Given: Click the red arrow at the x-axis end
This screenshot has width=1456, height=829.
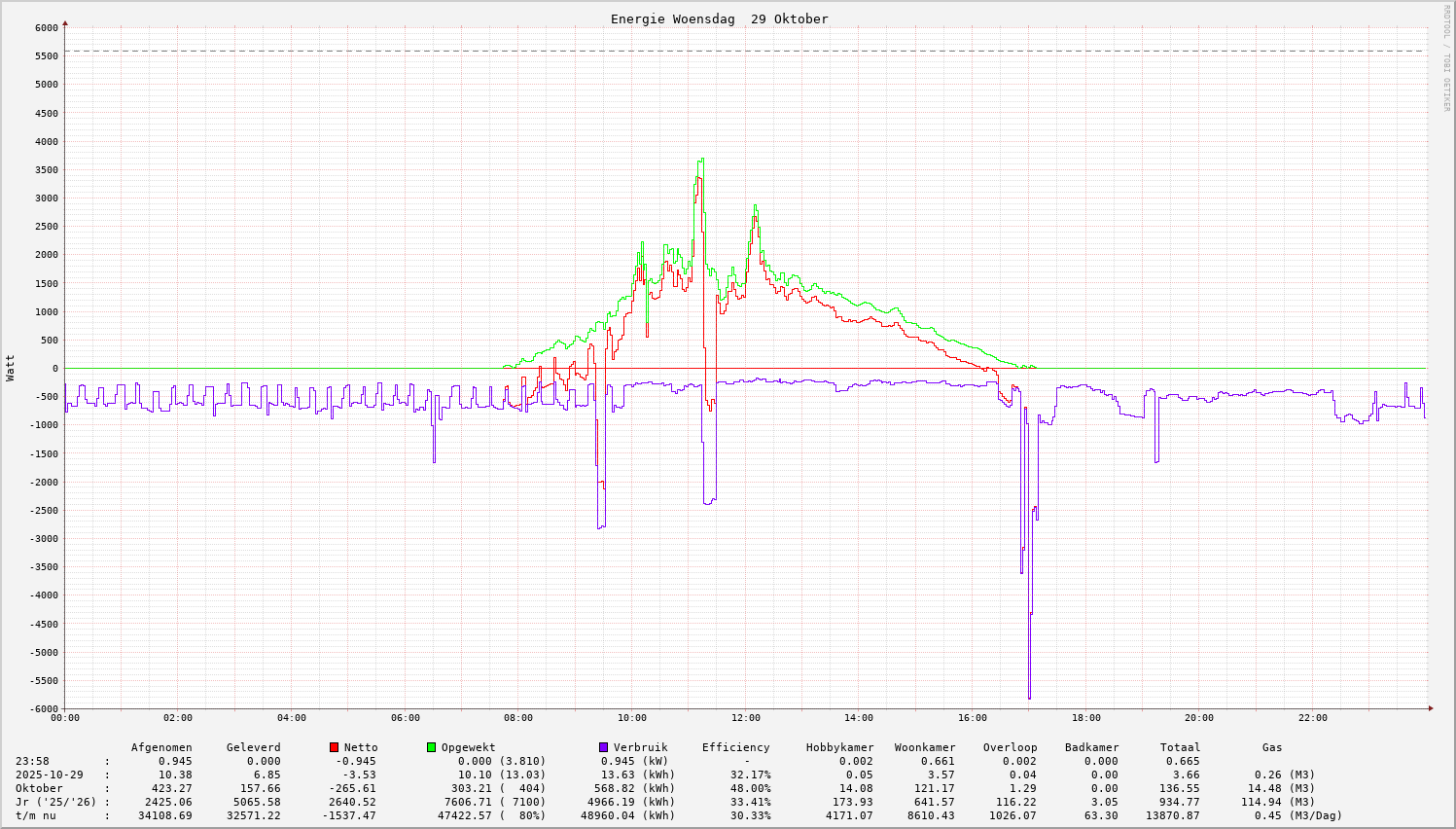Looking at the screenshot, I should [1430, 708].
